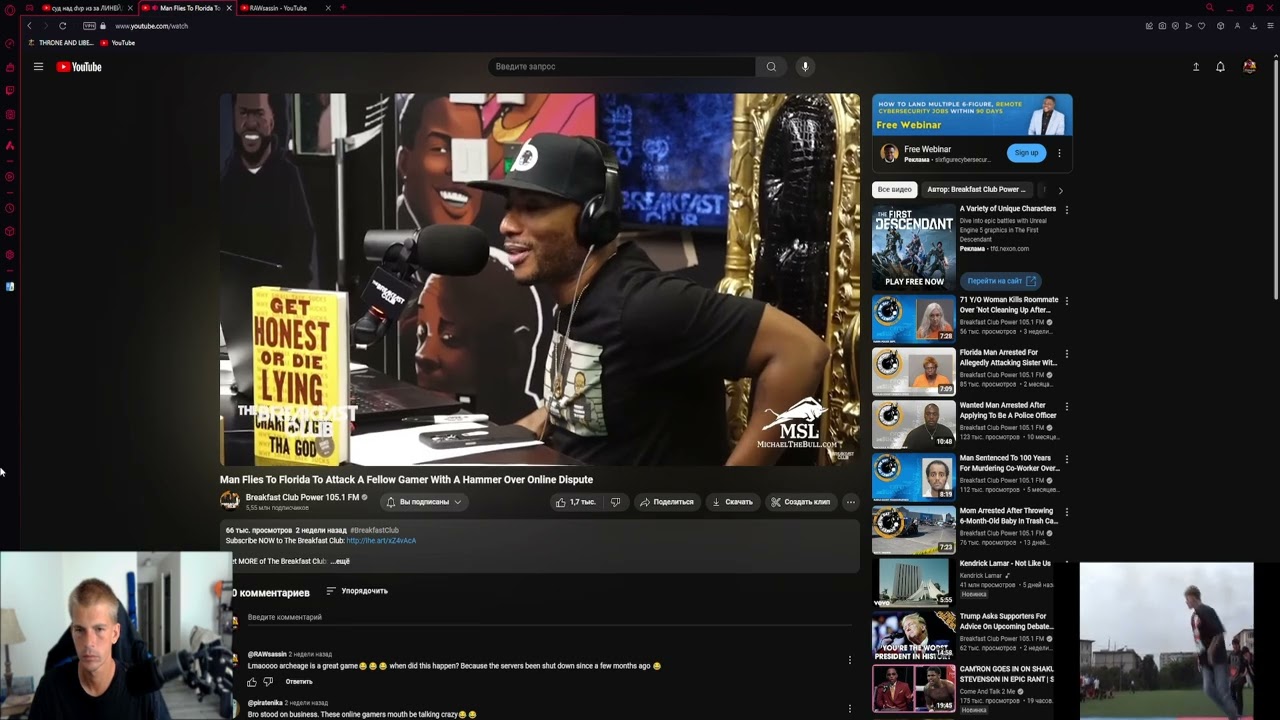Open the Breakfast Club channel avatar

pos(230,501)
